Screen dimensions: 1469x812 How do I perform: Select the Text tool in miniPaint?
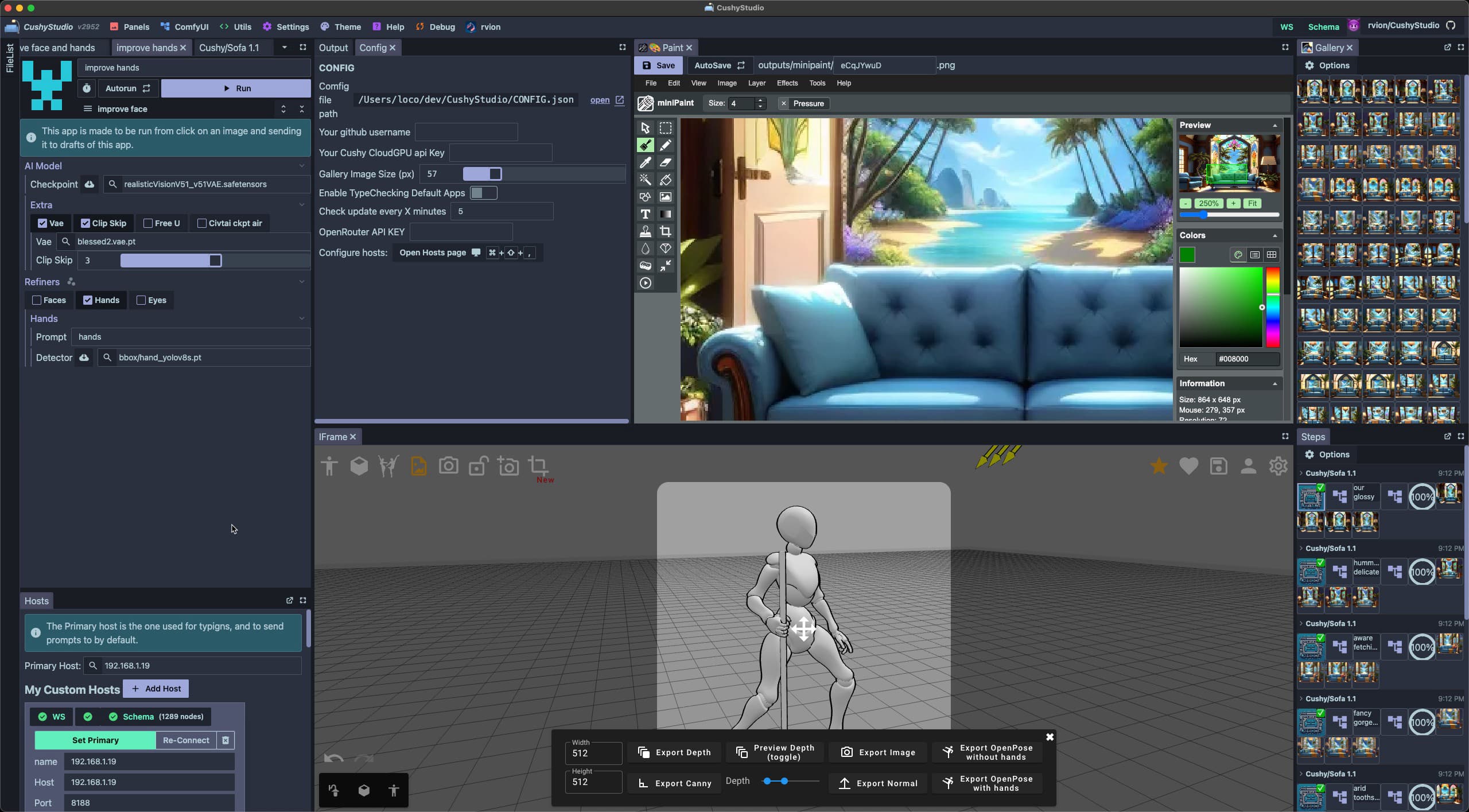tap(645, 214)
